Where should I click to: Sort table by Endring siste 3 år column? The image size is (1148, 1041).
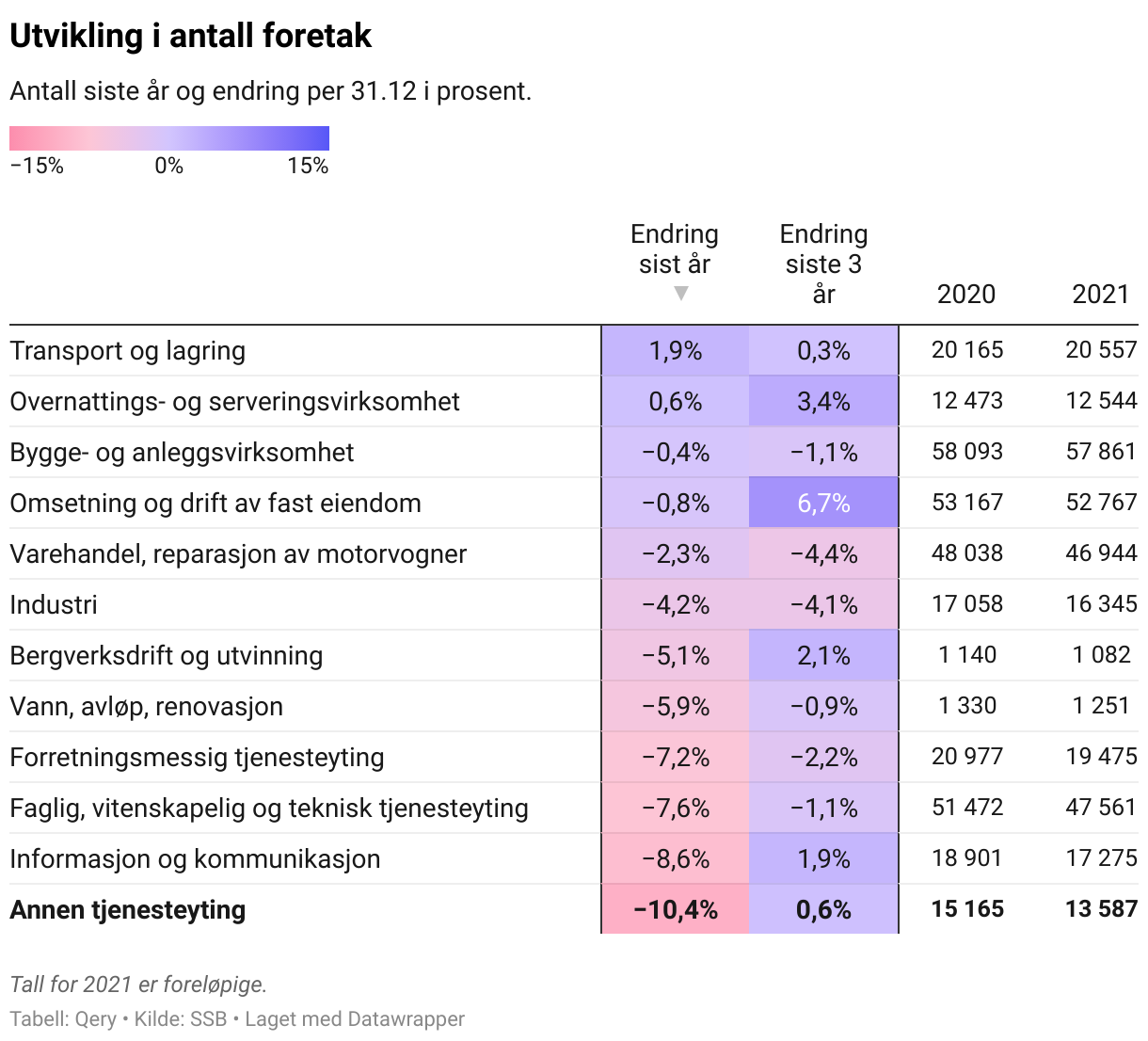823,264
